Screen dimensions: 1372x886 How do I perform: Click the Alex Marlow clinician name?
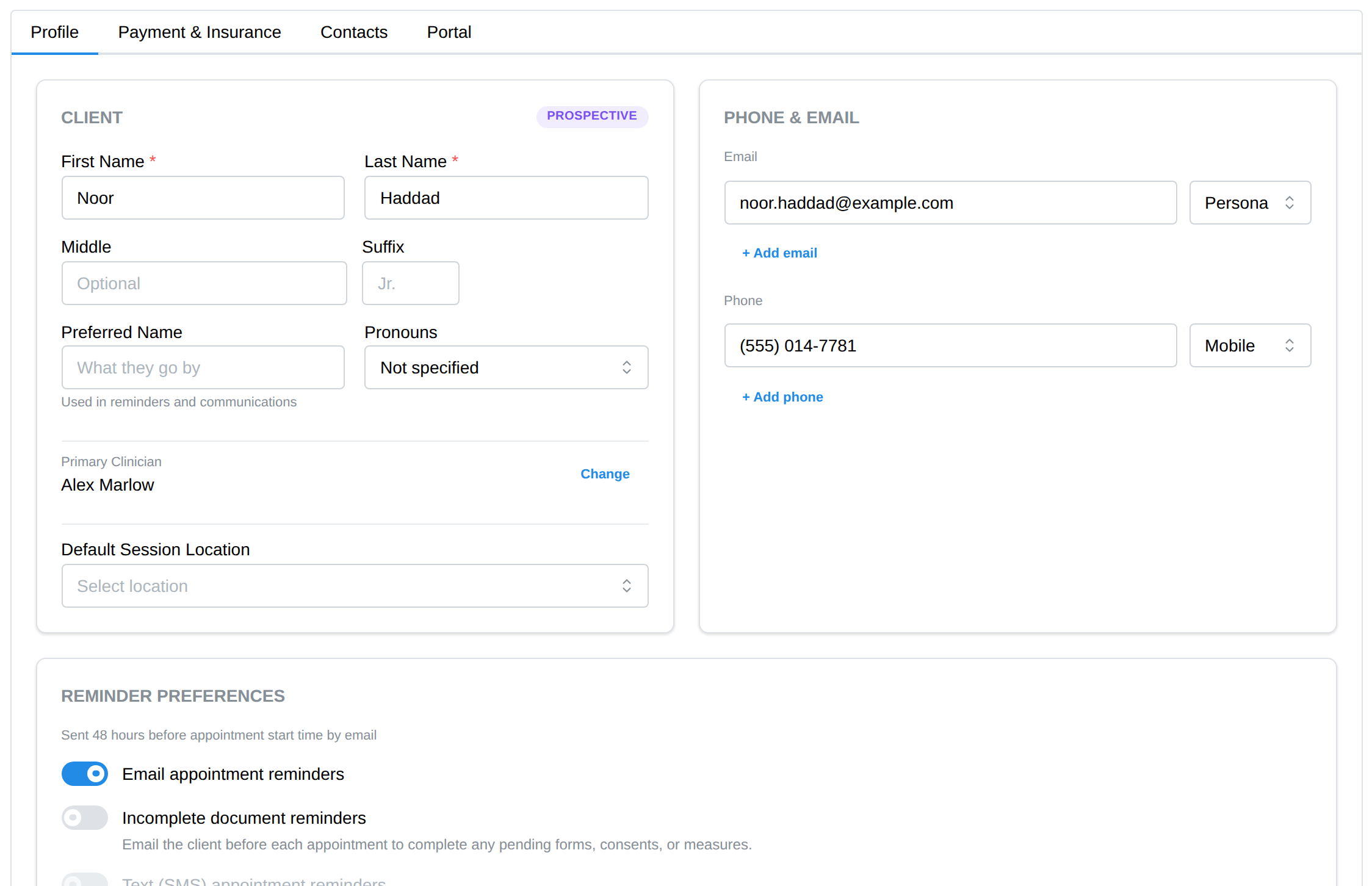107,485
